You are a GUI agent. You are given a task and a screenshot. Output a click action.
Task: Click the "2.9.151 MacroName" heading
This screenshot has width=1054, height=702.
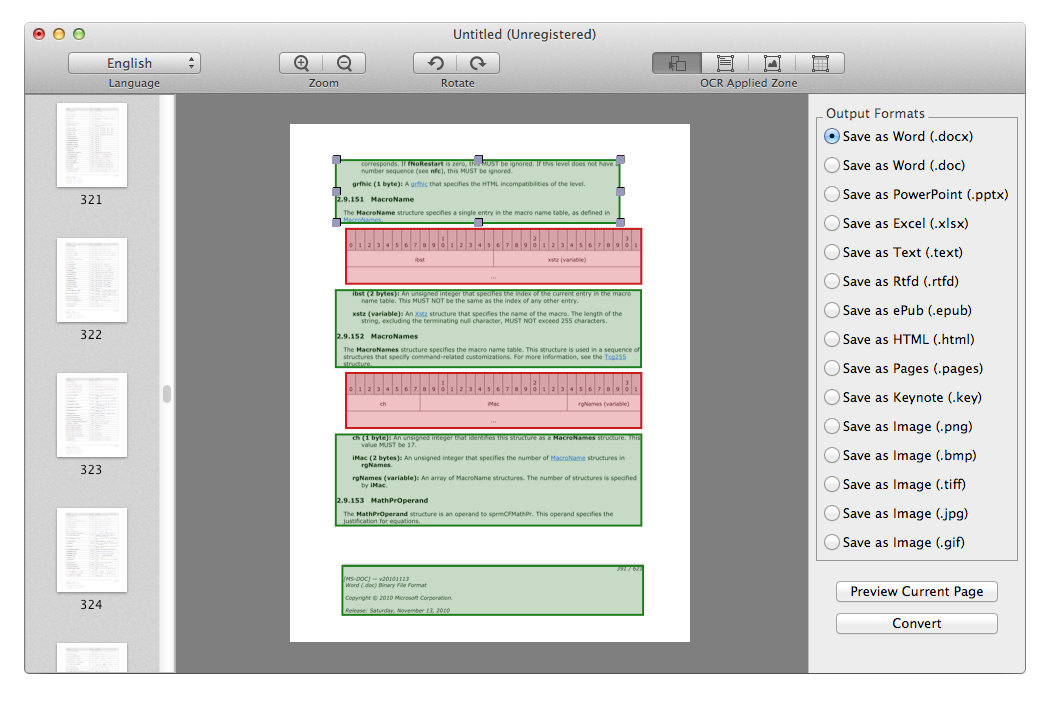pos(375,200)
